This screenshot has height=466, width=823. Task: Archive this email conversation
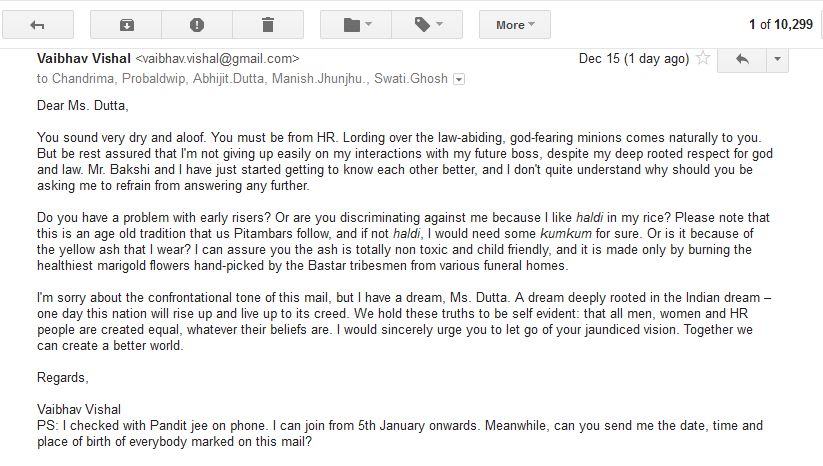point(127,24)
